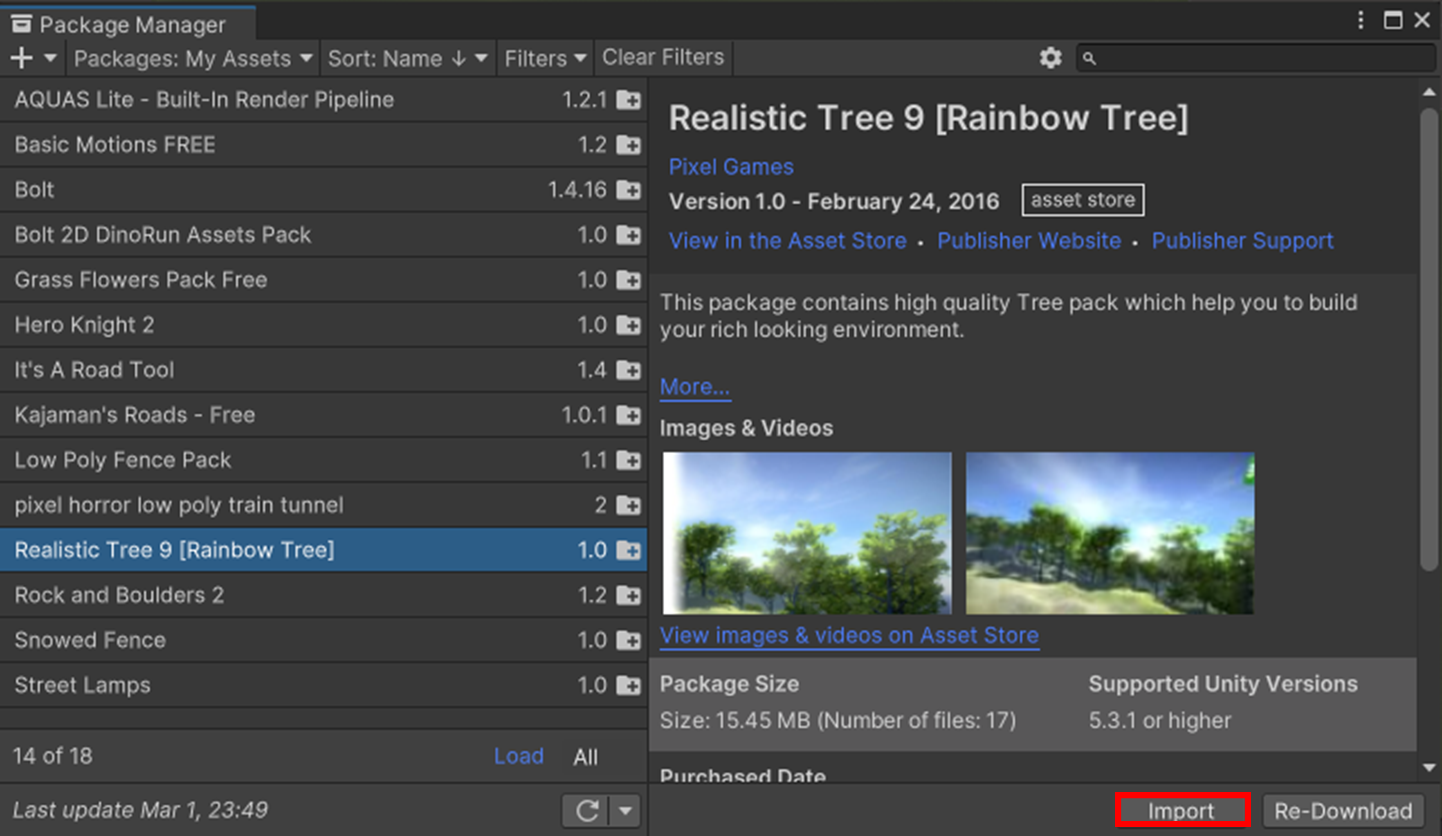Select Hero Knight 2 package
This screenshot has height=836, width=1442.
[x=323, y=325]
